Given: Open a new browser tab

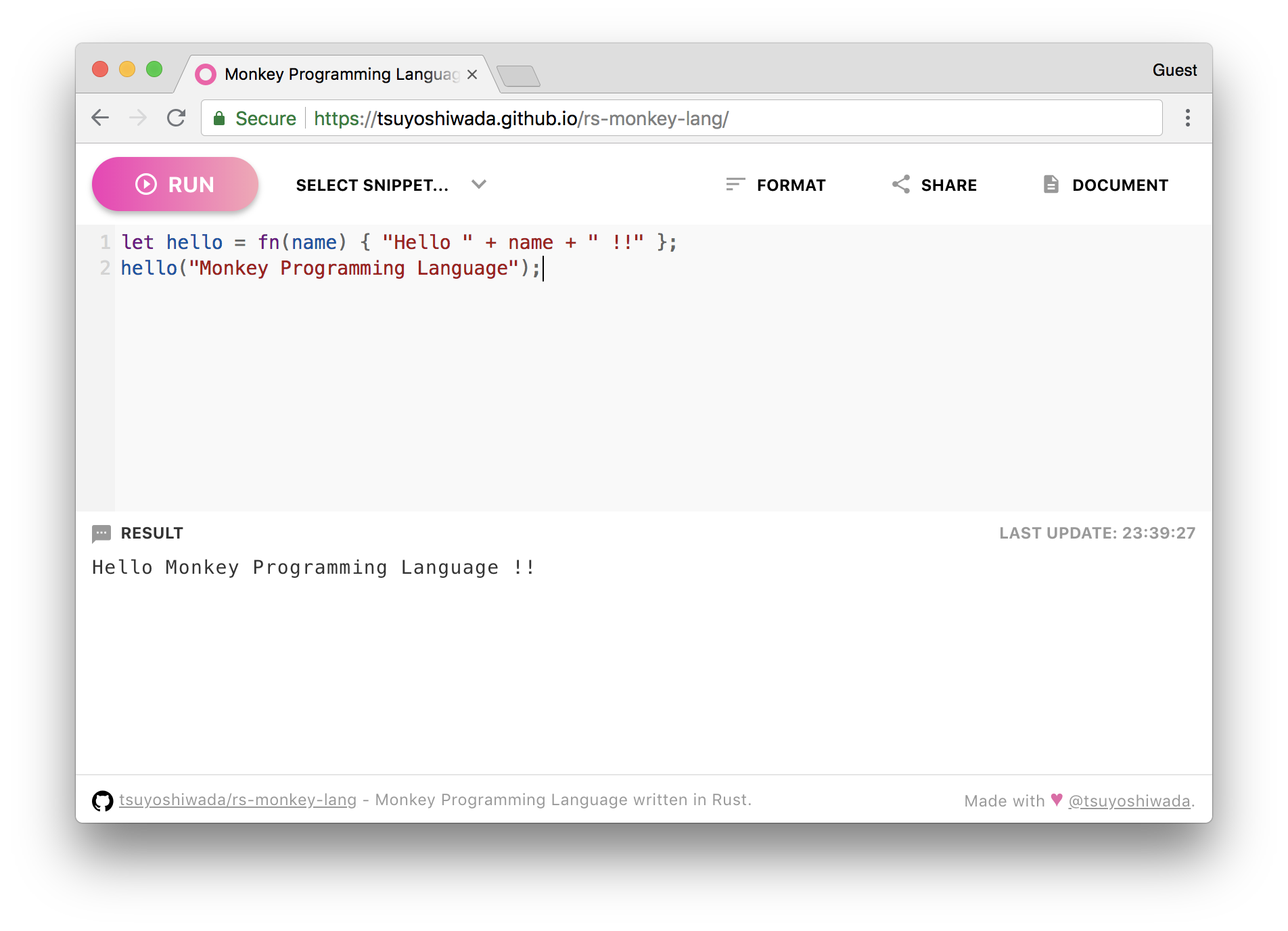Looking at the screenshot, I should point(518,76).
